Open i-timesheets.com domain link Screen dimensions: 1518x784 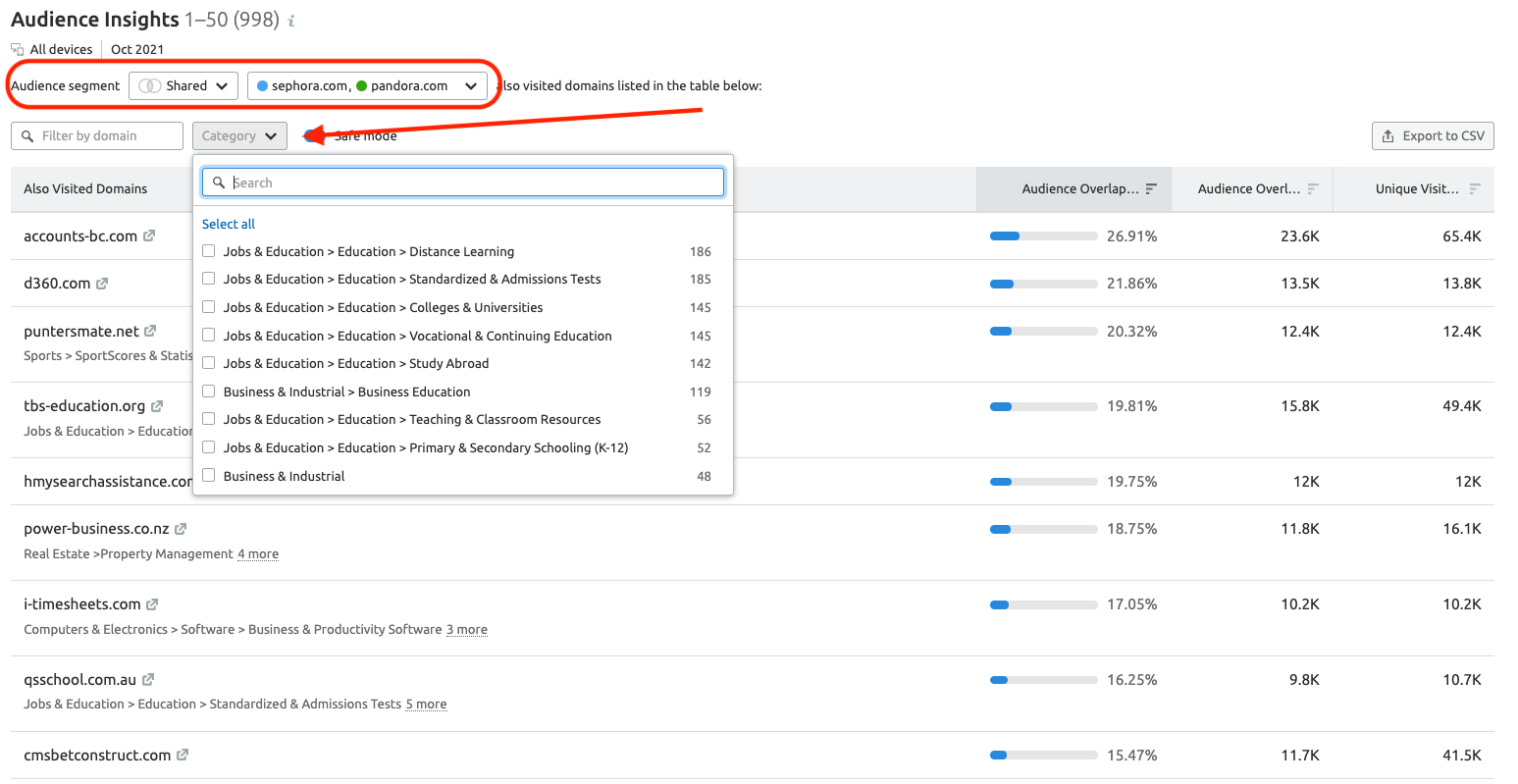pos(82,604)
